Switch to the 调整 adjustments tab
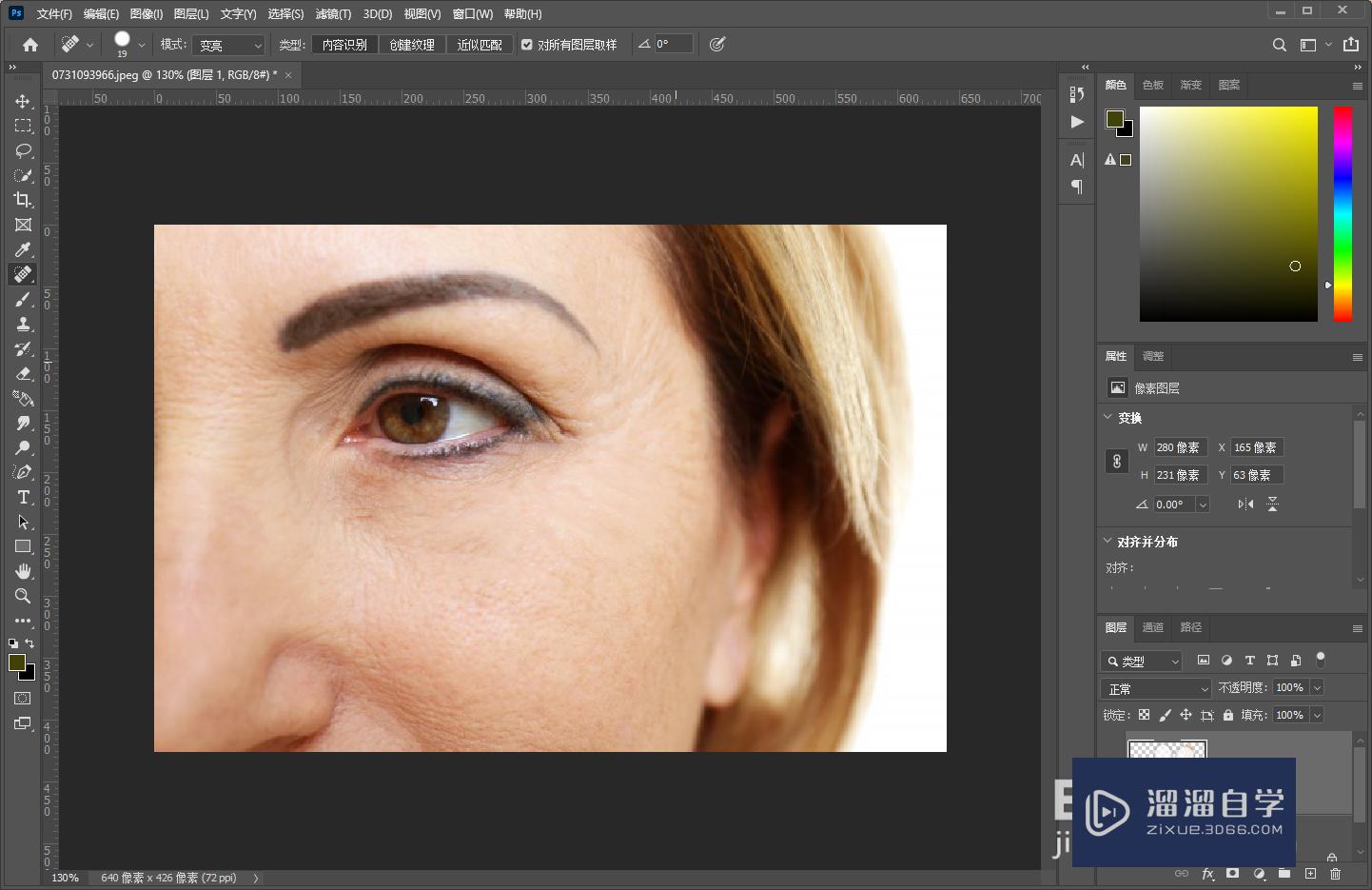 1153,356
